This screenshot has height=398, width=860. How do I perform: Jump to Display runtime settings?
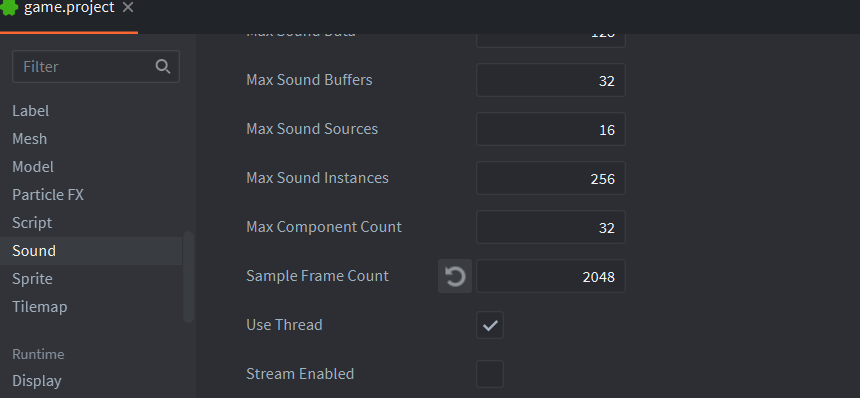tap(37, 380)
